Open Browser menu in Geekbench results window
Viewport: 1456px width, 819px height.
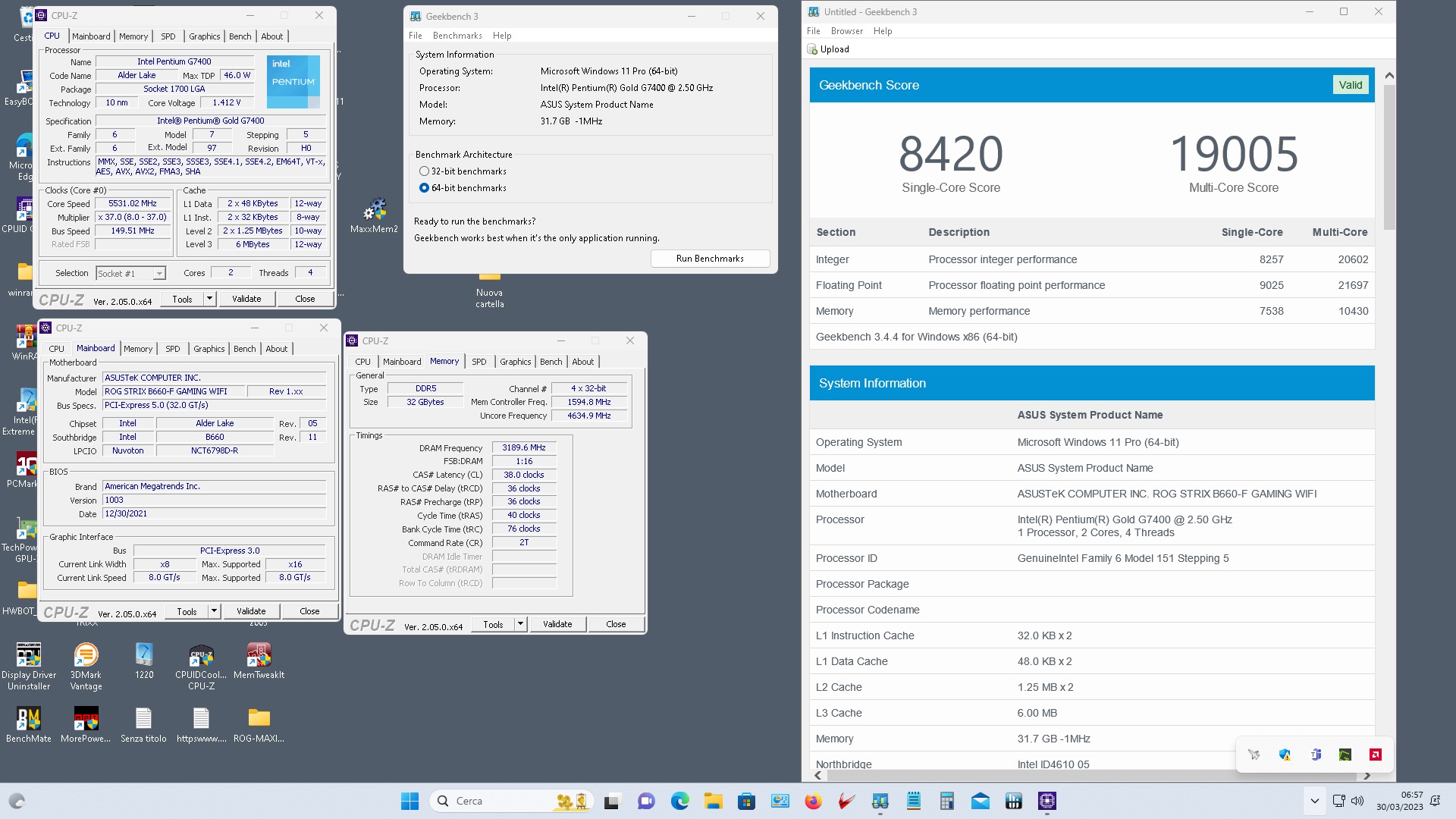point(846,31)
